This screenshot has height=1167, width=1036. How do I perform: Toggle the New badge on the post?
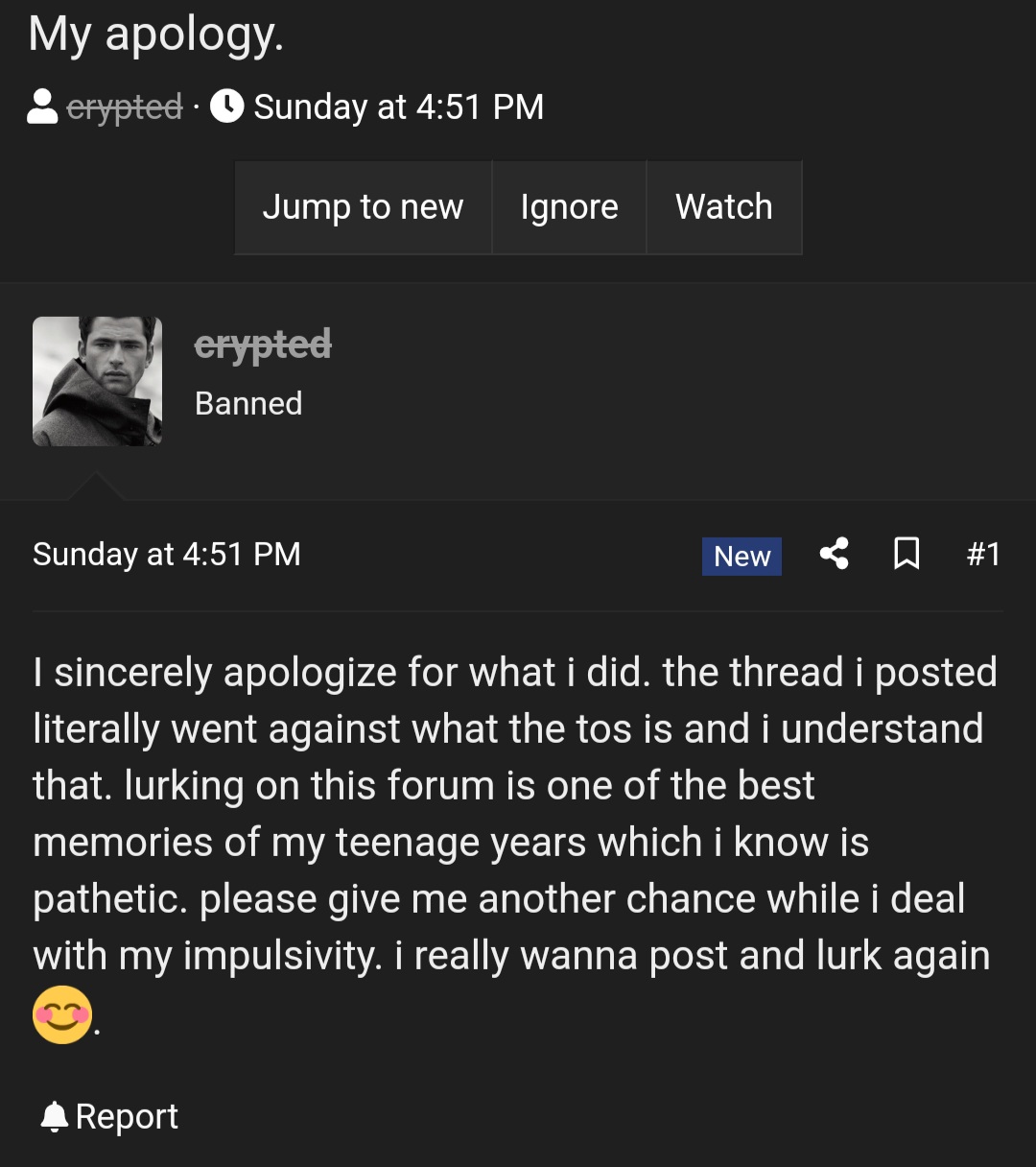point(741,556)
